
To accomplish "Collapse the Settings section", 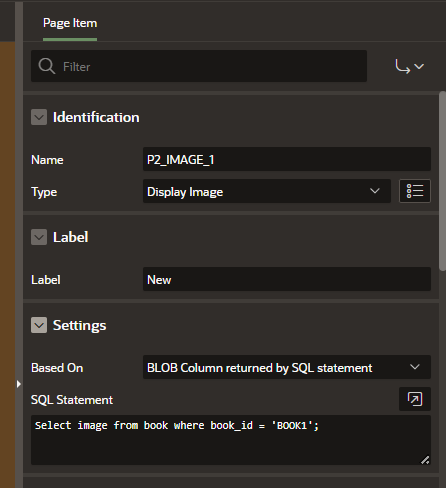I will 39,325.
